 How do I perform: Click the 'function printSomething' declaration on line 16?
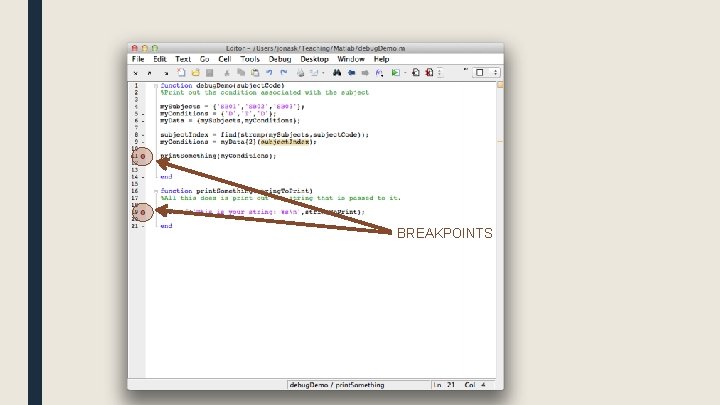(236, 191)
